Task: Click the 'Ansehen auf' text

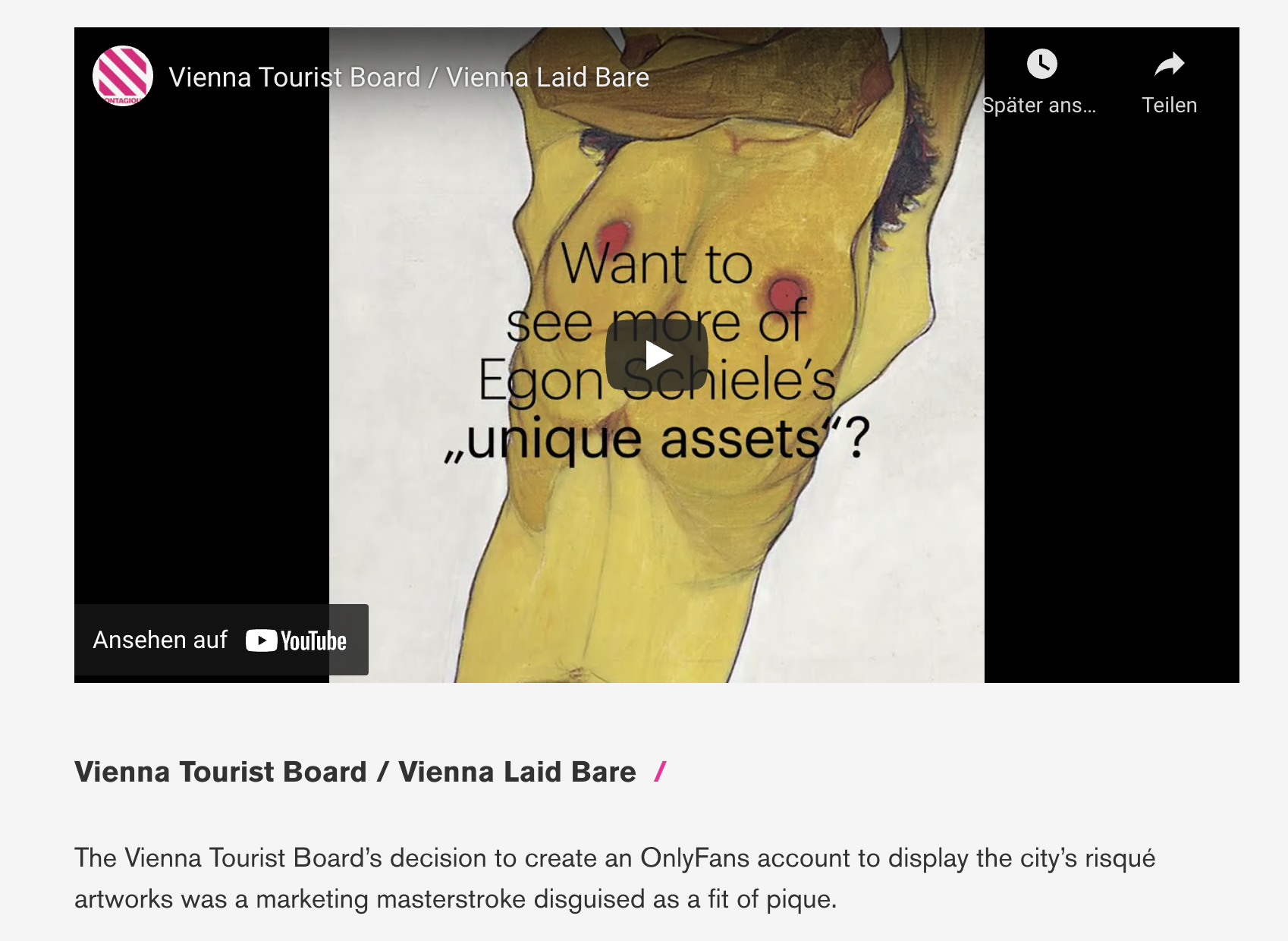Action: click(x=160, y=640)
